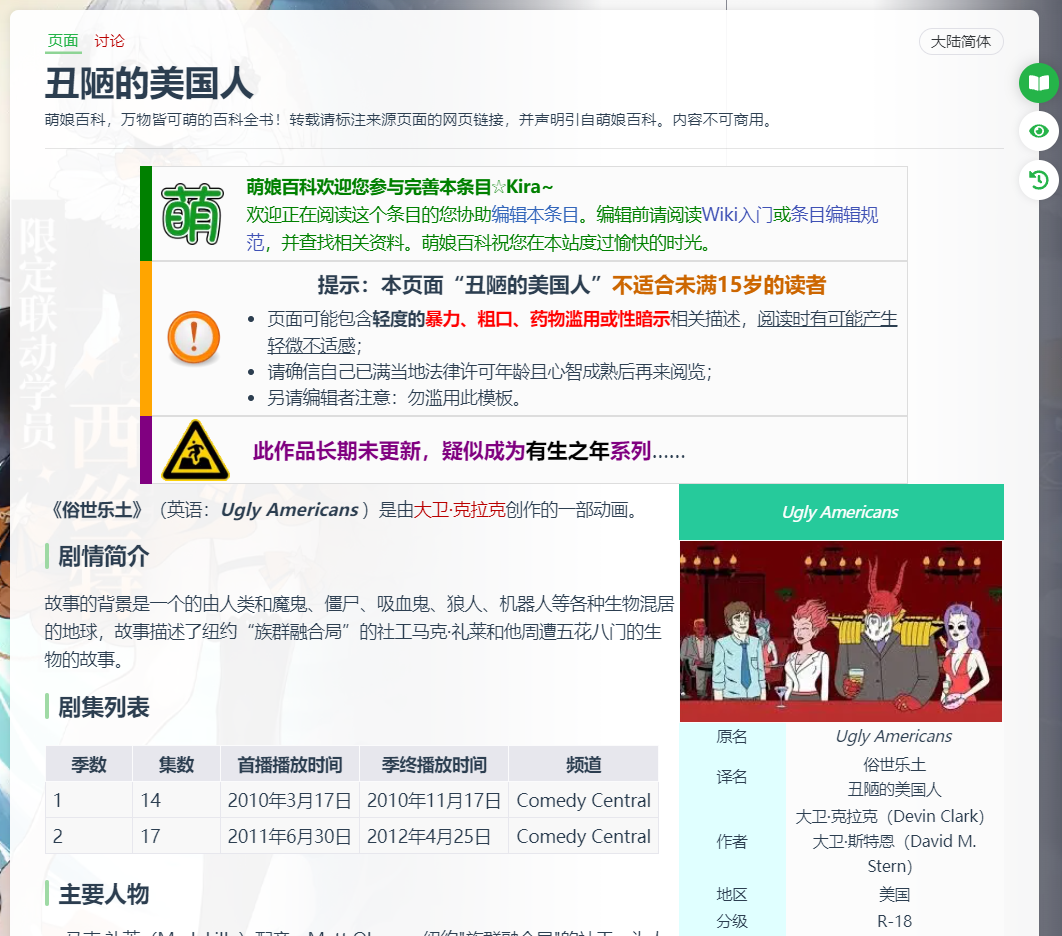Image resolution: width=1062 pixels, height=936 pixels.
Task: Click the infobox R-18 rating value
Action: click(894, 921)
